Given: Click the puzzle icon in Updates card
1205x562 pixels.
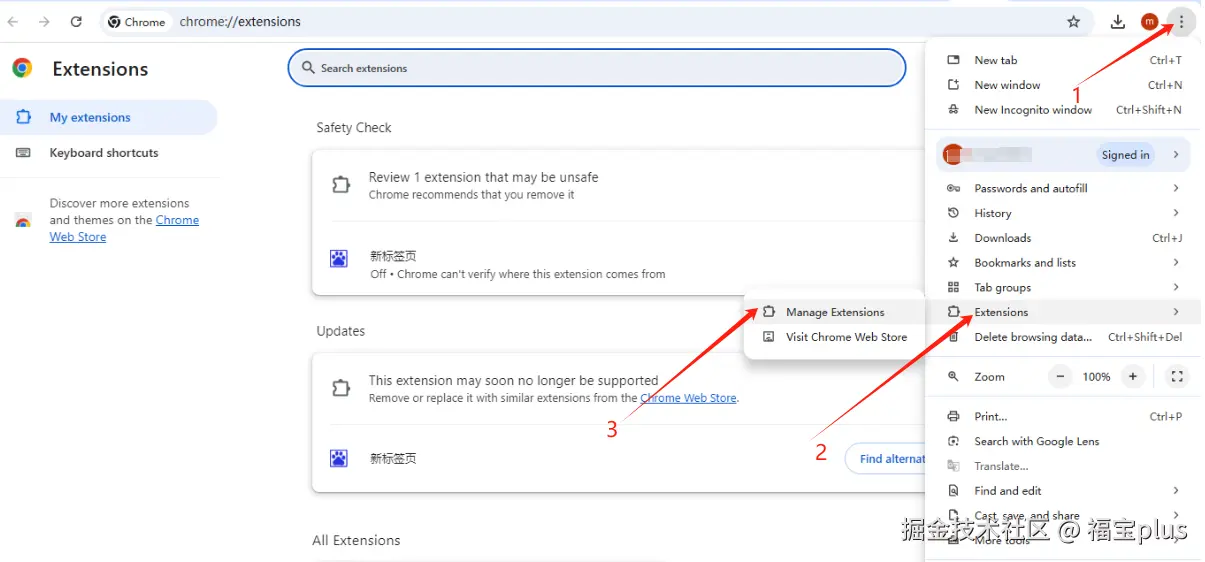Looking at the screenshot, I should 340,388.
